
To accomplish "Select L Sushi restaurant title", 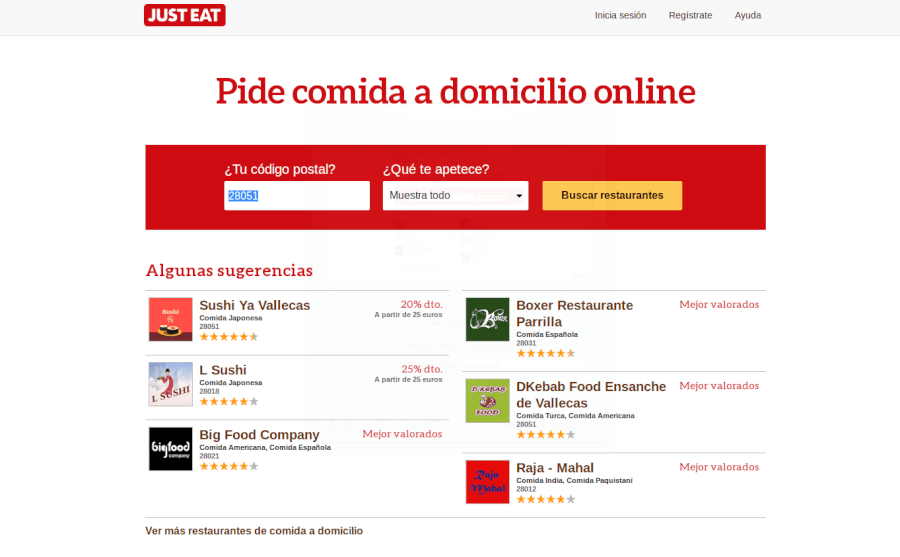I will pos(223,370).
